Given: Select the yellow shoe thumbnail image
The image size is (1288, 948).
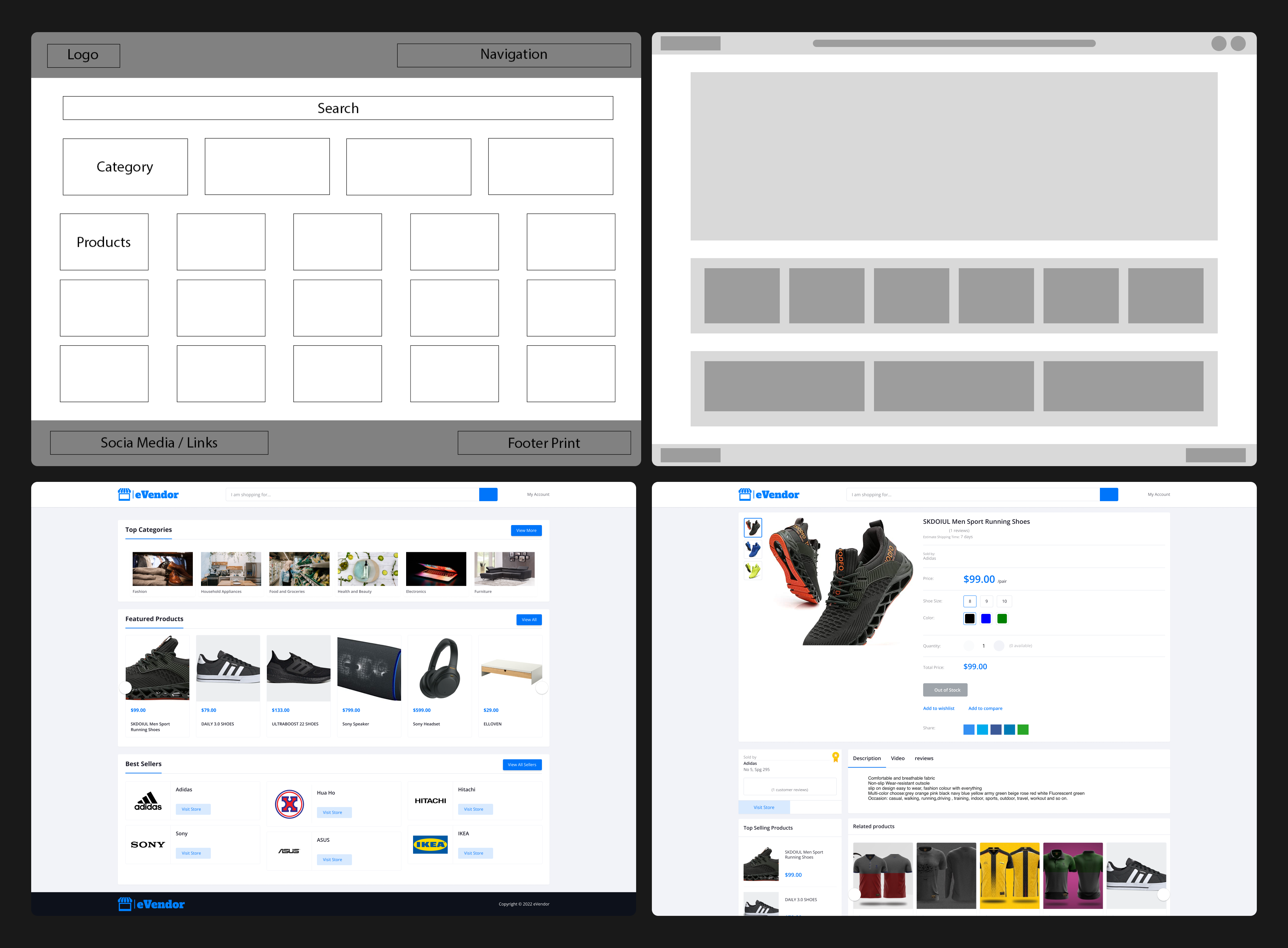Looking at the screenshot, I should point(753,570).
